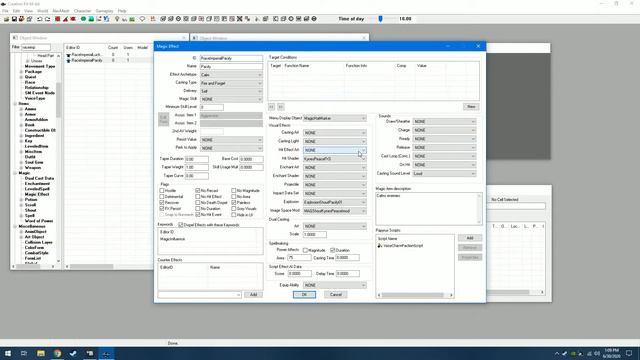Open the Image Space Mod dropdown
The image size is (640, 360).
(334, 211)
